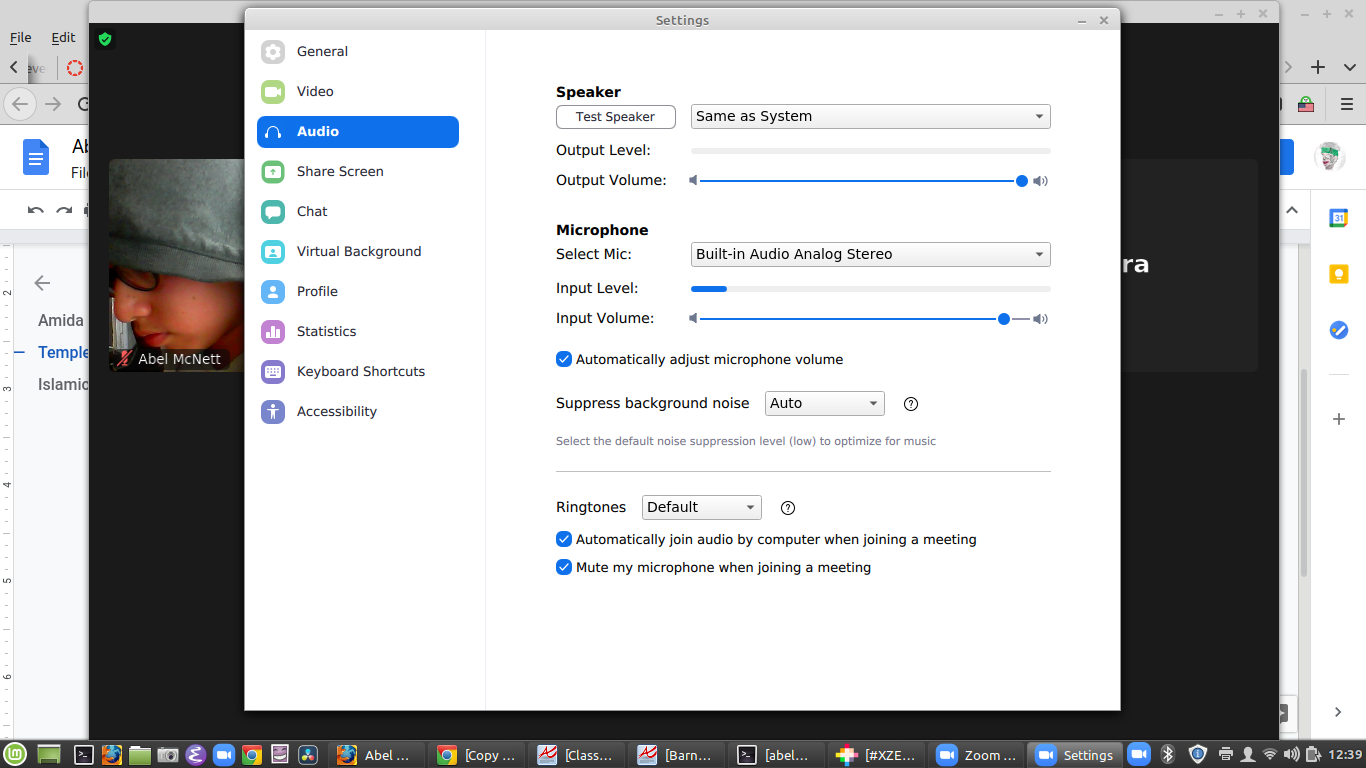Viewport: 1366px width, 768px height.
Task: Click the Google account avatar
Action: point(1329,157)
